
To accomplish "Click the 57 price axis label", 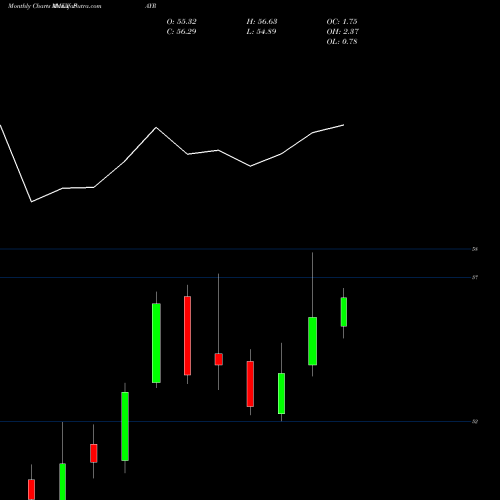I will (x=475, y=277).
